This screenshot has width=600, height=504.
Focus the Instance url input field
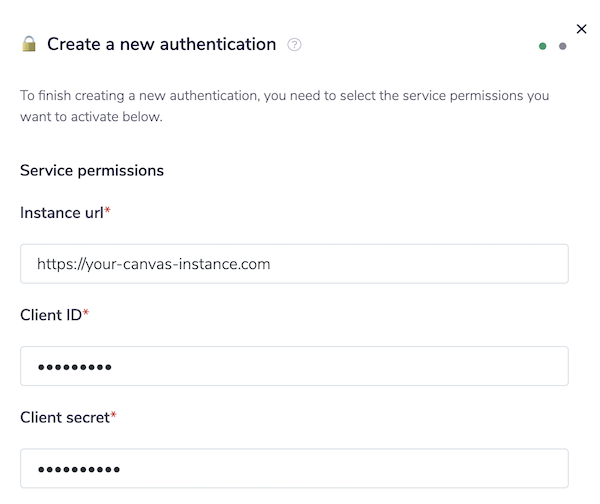pos(294,264)
